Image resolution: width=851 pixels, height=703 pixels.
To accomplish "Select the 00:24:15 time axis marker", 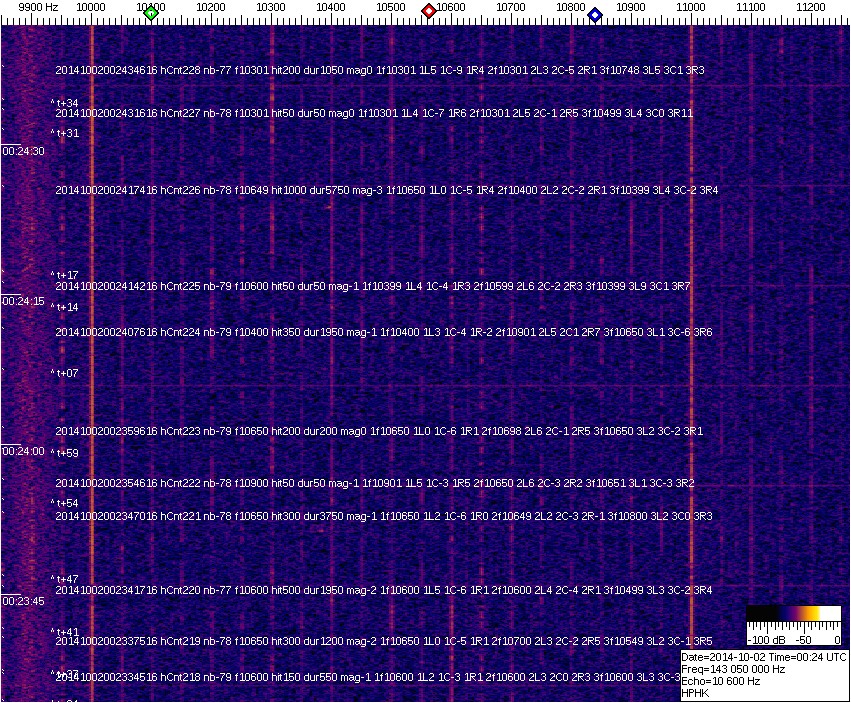I will [x=23, y=301].
